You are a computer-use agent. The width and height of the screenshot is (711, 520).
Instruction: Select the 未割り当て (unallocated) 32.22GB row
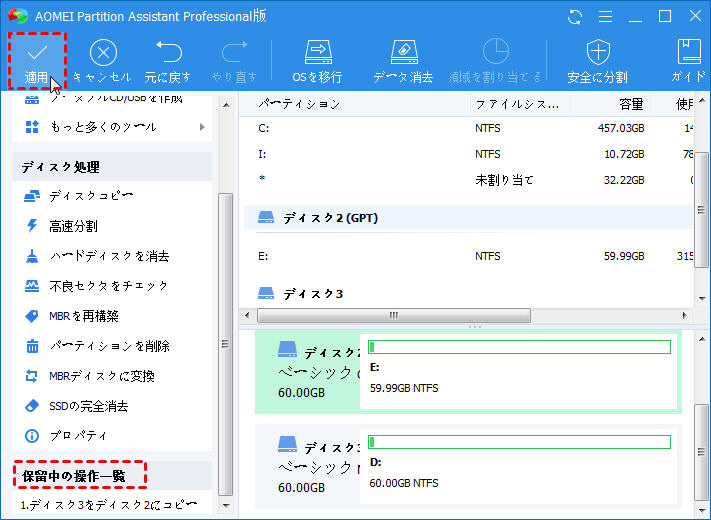coord(469,180)
